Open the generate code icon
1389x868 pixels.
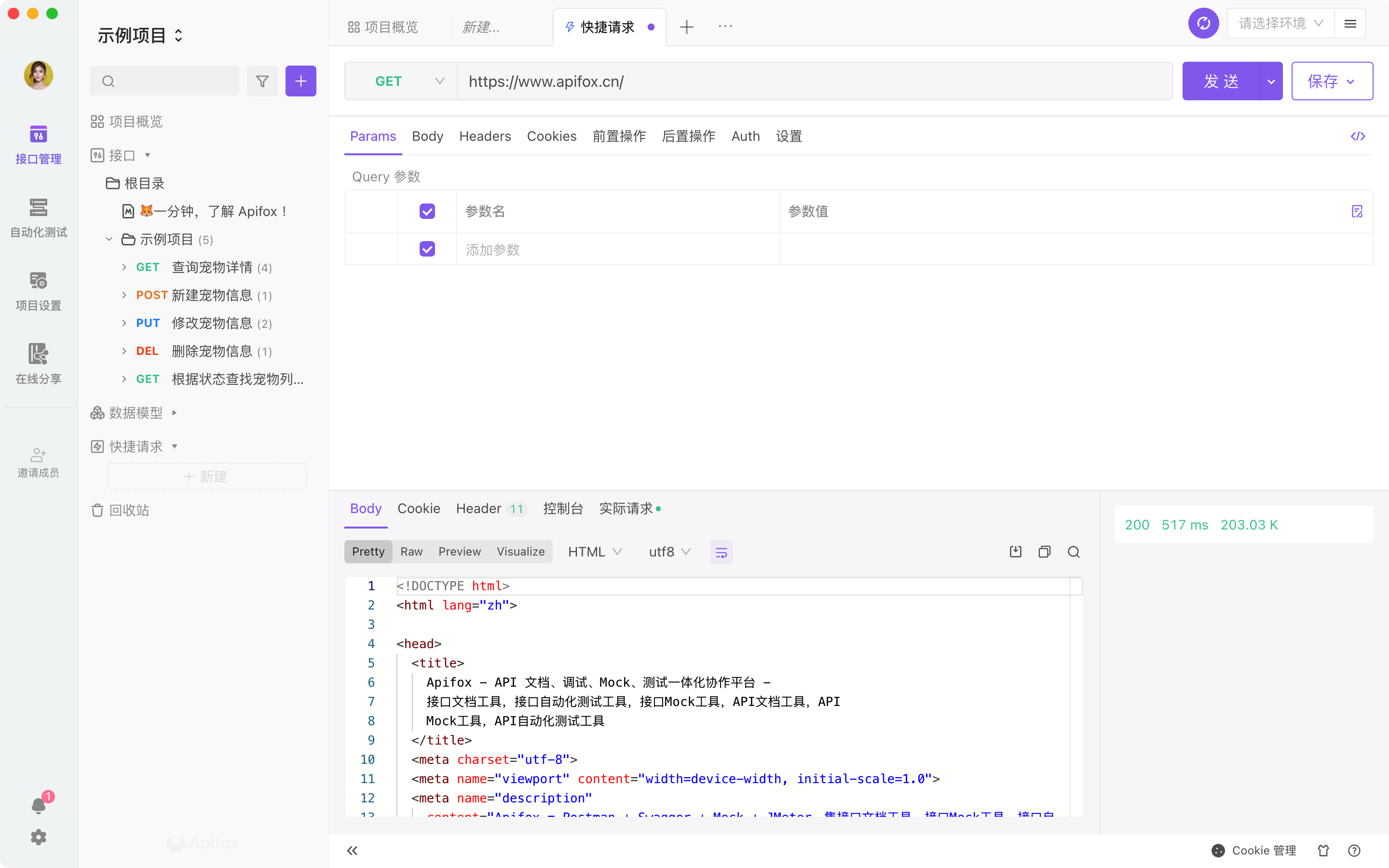pos(1358,136)
